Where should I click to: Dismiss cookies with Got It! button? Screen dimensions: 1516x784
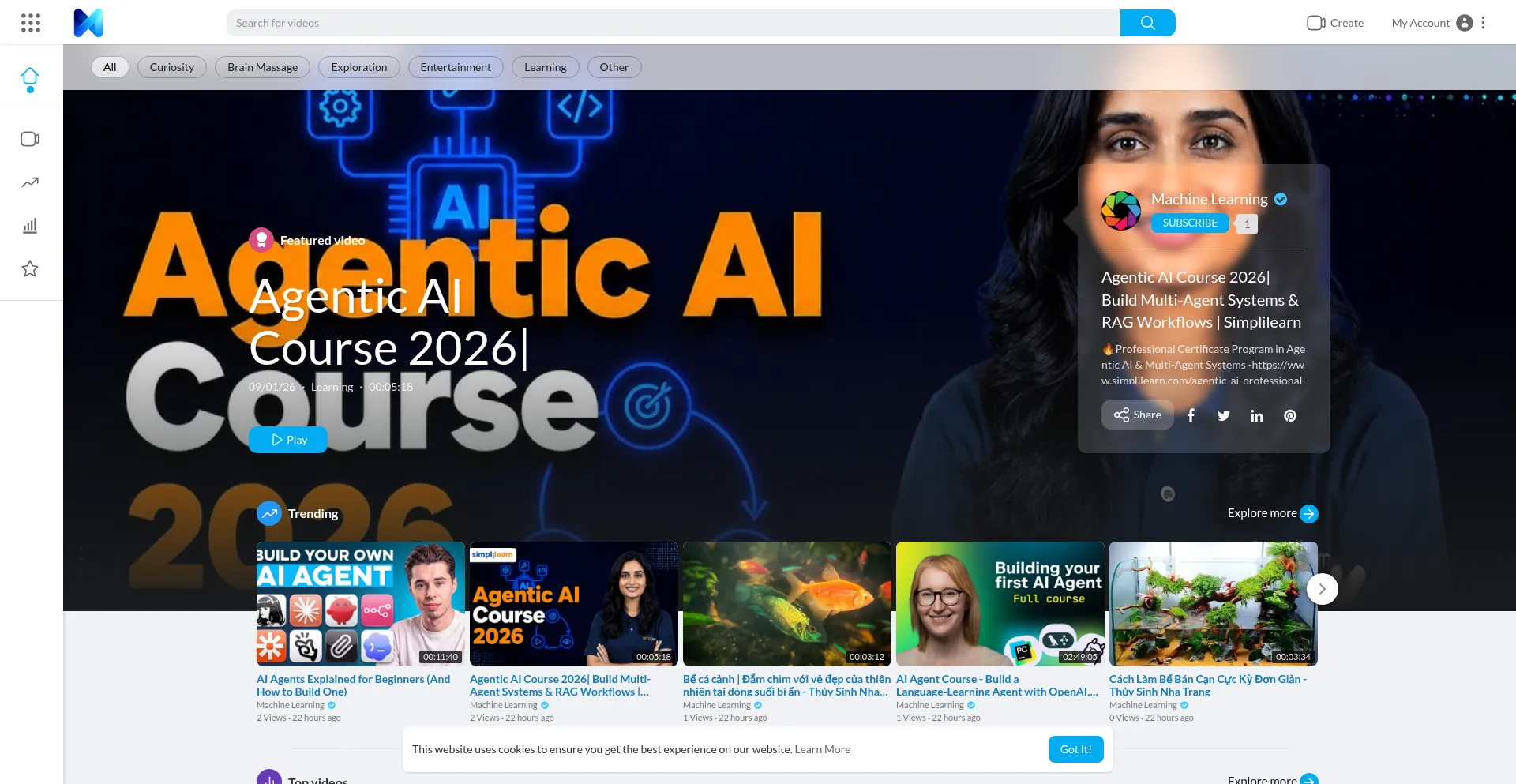1076,749
